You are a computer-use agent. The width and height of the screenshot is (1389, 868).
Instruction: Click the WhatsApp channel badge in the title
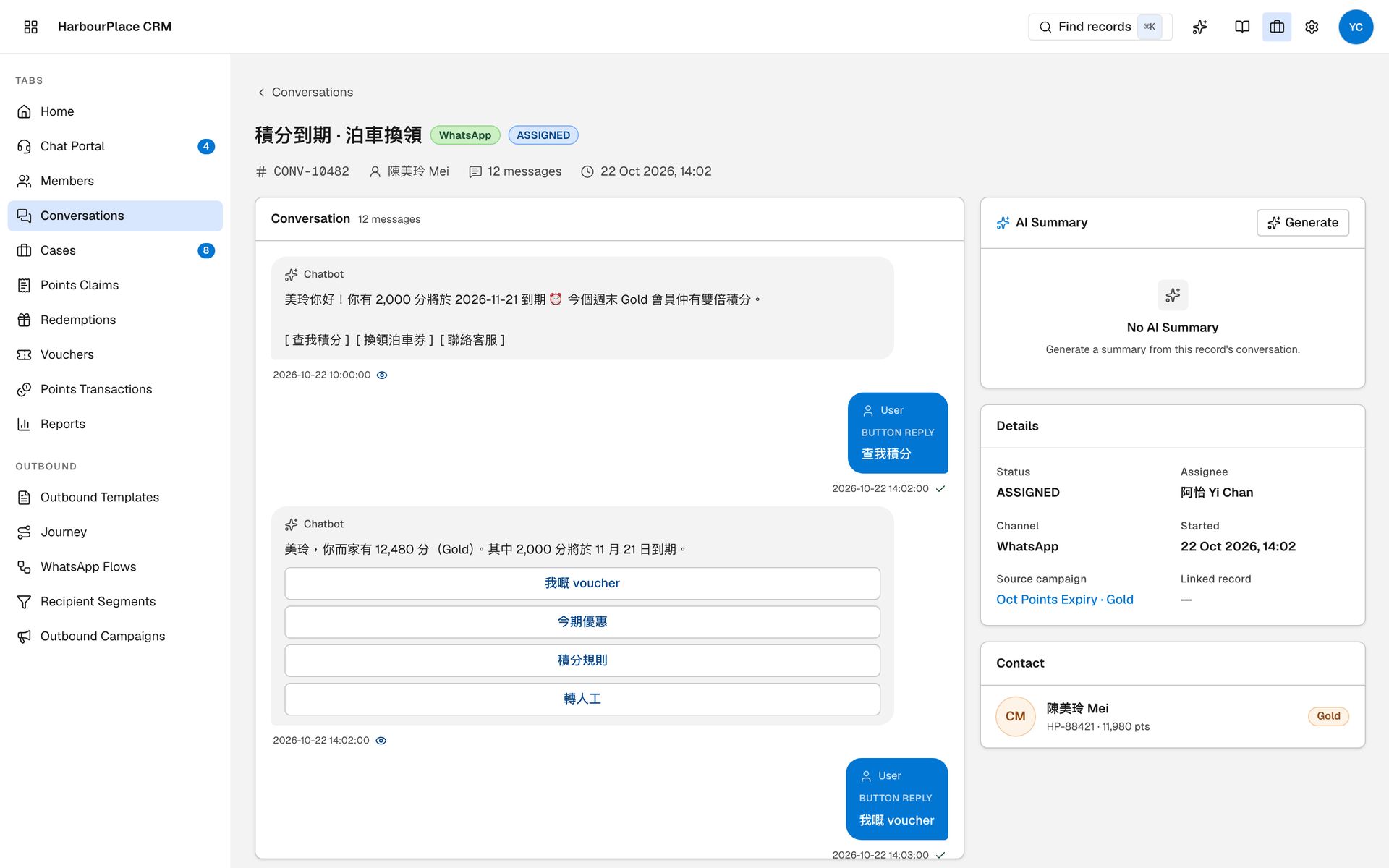[x=464, y=135]
